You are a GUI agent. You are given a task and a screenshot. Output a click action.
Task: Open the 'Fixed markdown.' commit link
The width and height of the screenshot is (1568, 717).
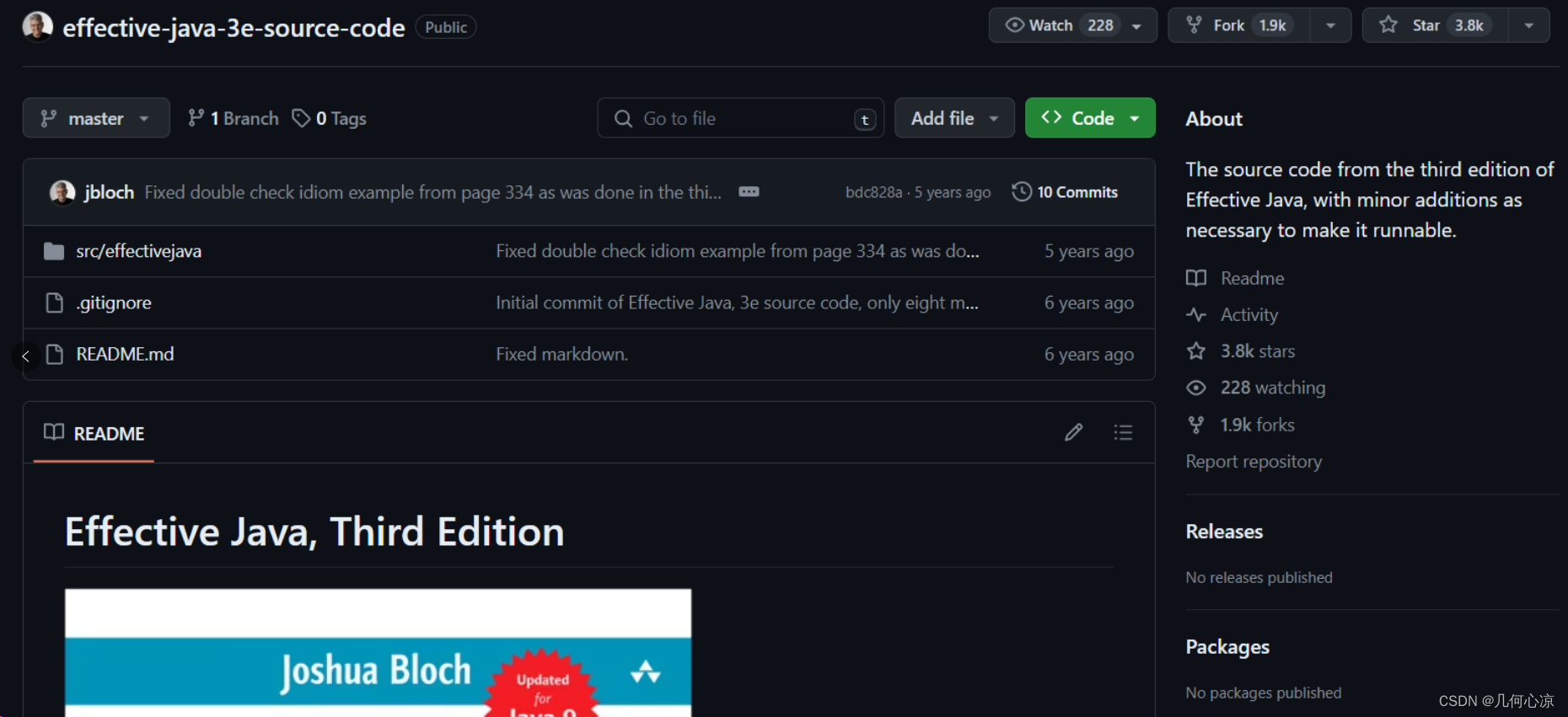click(561, 354)
